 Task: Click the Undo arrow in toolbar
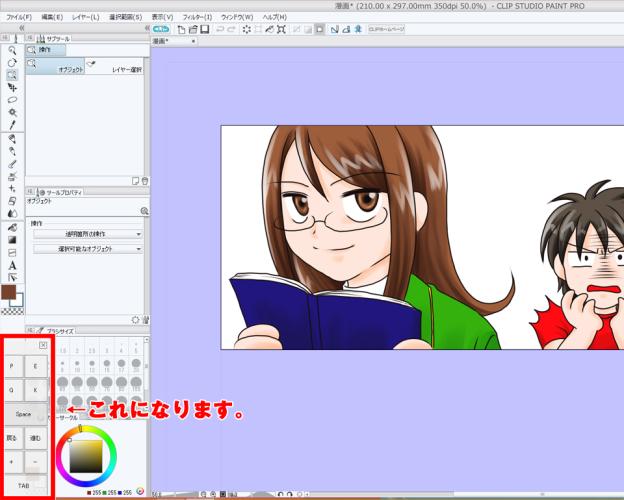point(220,29)
